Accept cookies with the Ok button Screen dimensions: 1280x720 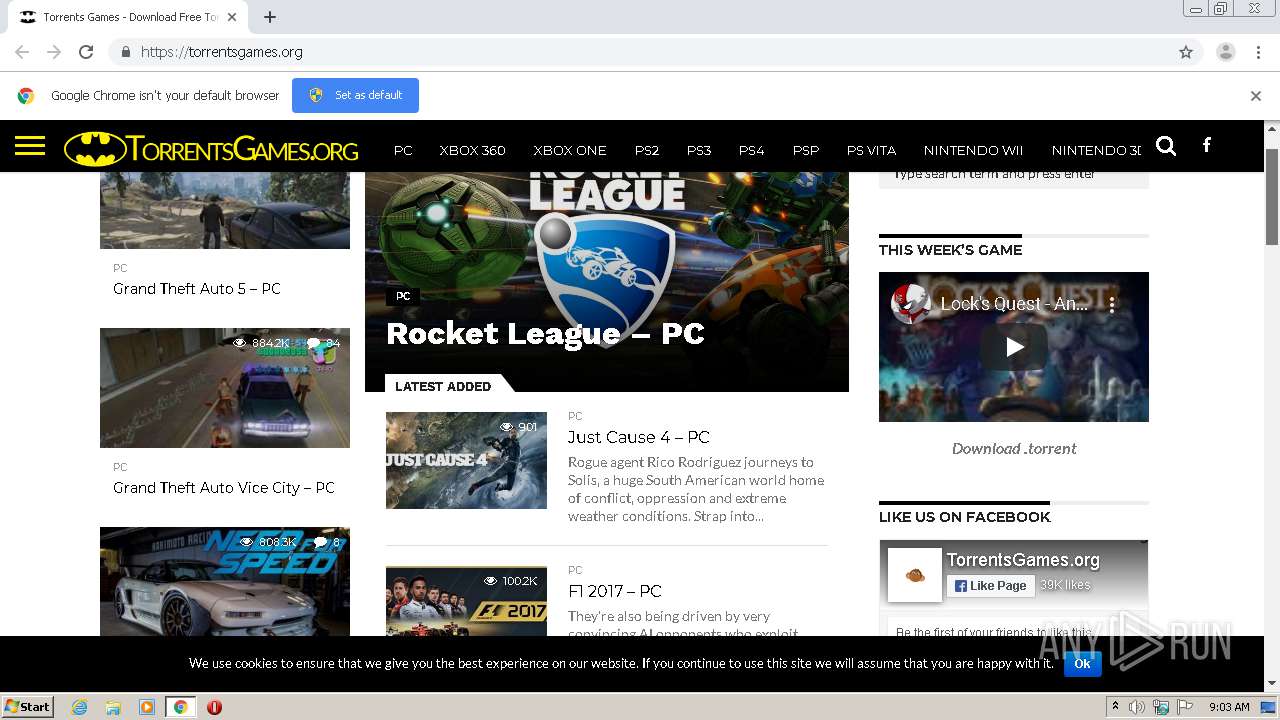point(1082,663)
